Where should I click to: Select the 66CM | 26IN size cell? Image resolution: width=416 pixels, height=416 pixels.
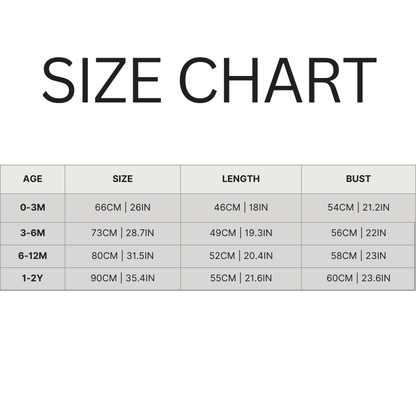pos(123,208)
